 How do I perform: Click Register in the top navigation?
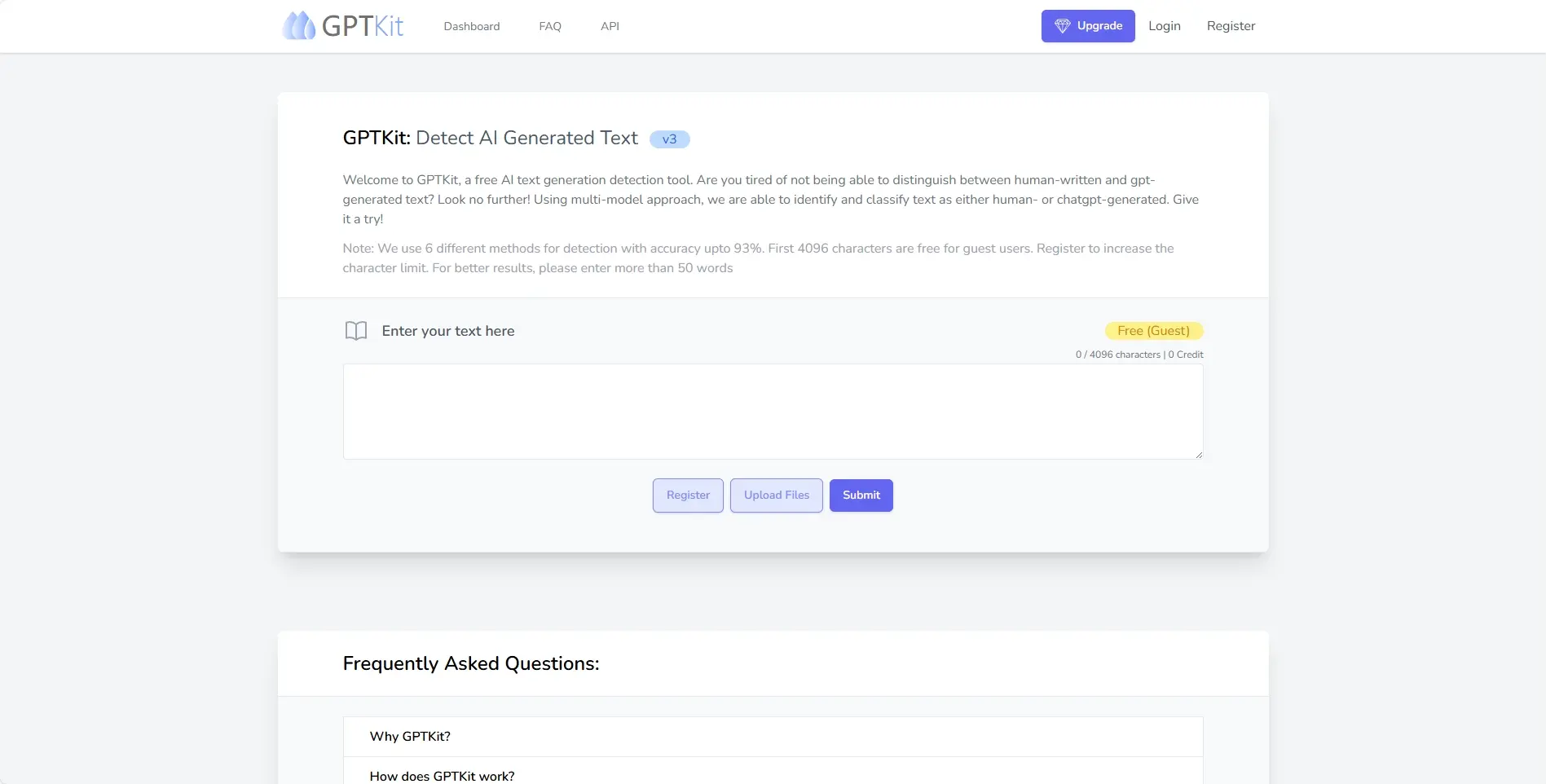coord(1231,25)
